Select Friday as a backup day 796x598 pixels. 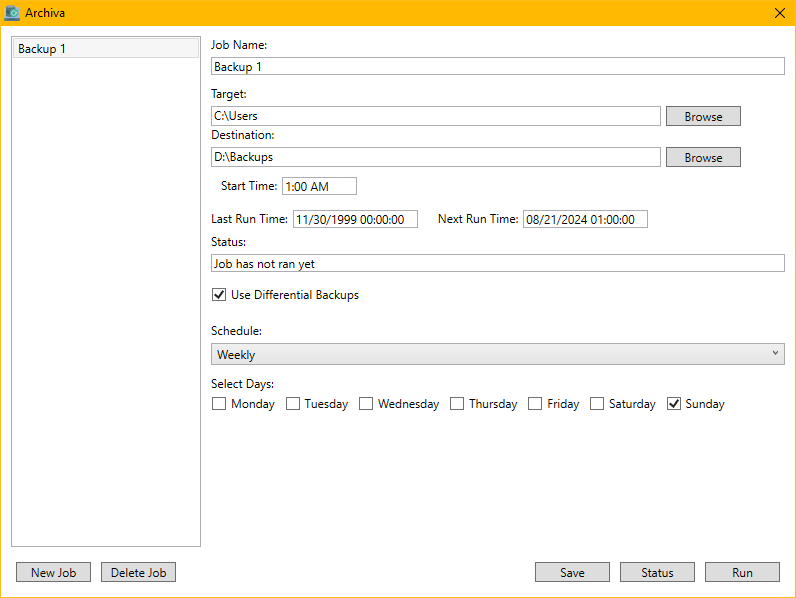[x=535, y=404]
